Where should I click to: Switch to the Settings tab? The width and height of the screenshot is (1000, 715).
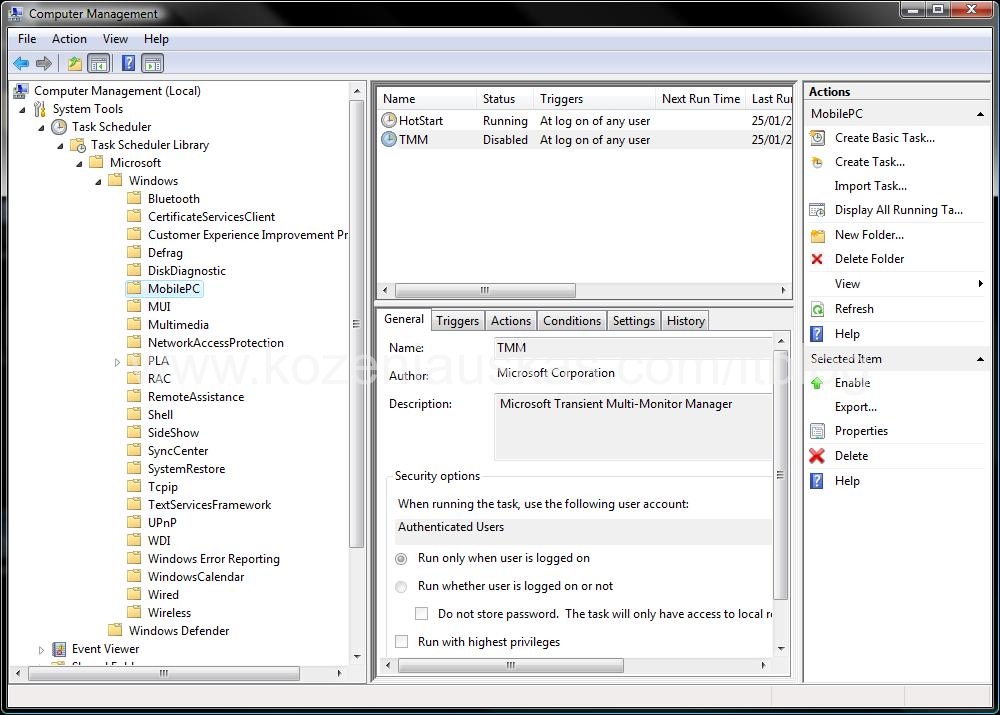click(633, 321)
